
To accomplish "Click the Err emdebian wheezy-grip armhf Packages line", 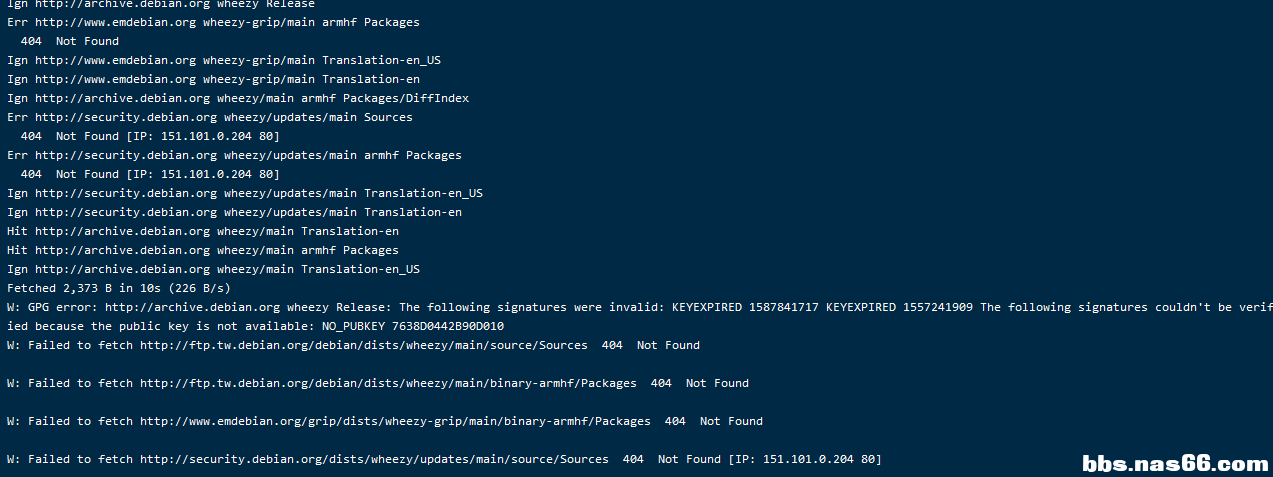I will [x=213, y=22].
